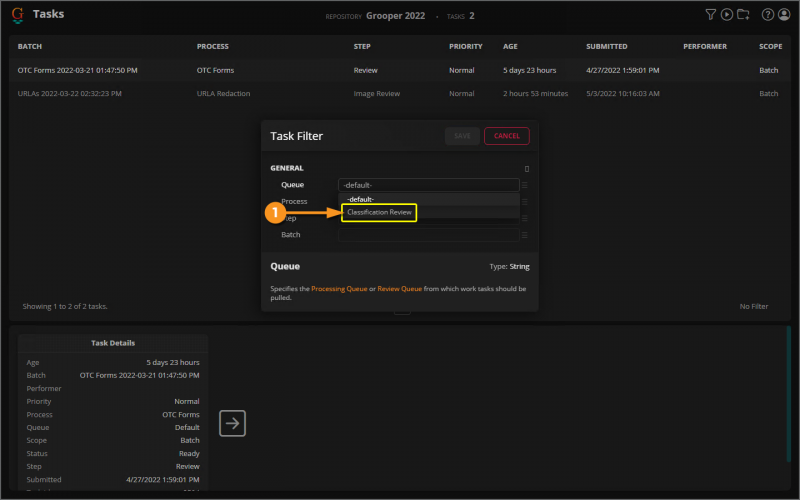Click the Grooper logo icon
Viewport: 800px width, 500px height.
coord(18,15)
